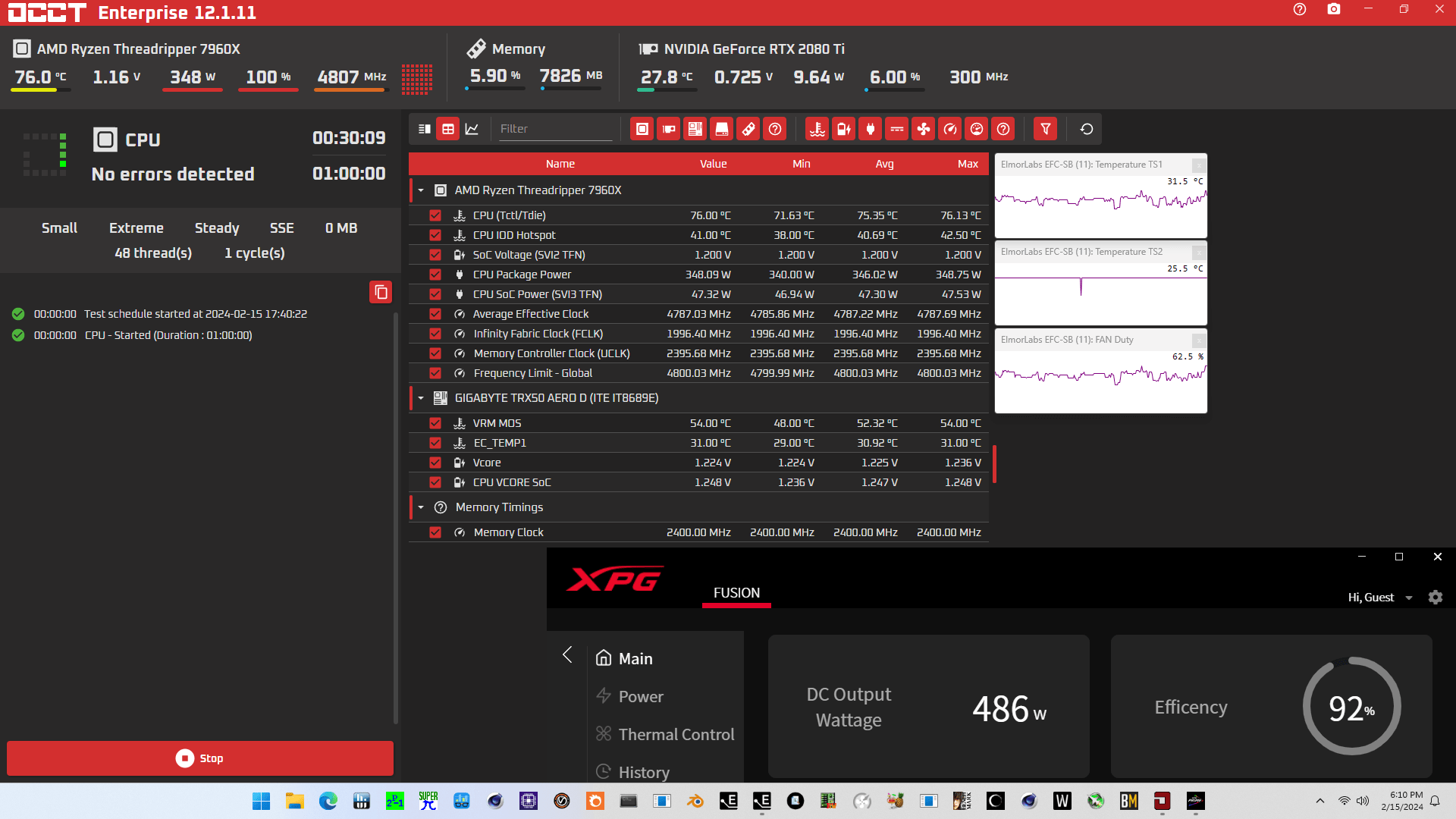Toggle GPU sensors filter icon
The image size is (1456, 819).
point(669,129)
